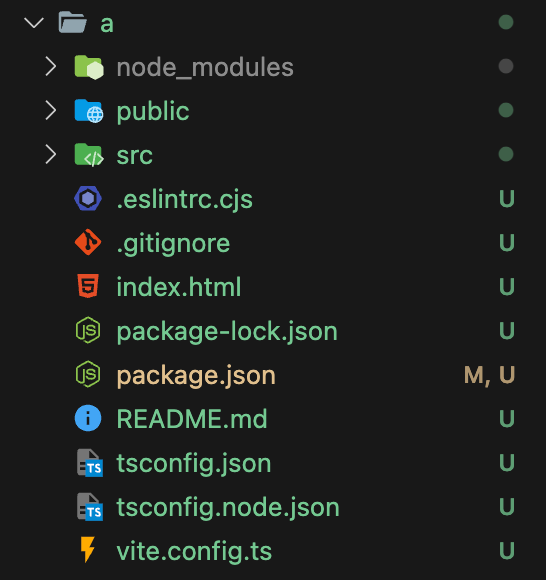This screenshot has width=546, height=580.
Task: Click the info icon beside README.md
Action: [x=88, y=418]
